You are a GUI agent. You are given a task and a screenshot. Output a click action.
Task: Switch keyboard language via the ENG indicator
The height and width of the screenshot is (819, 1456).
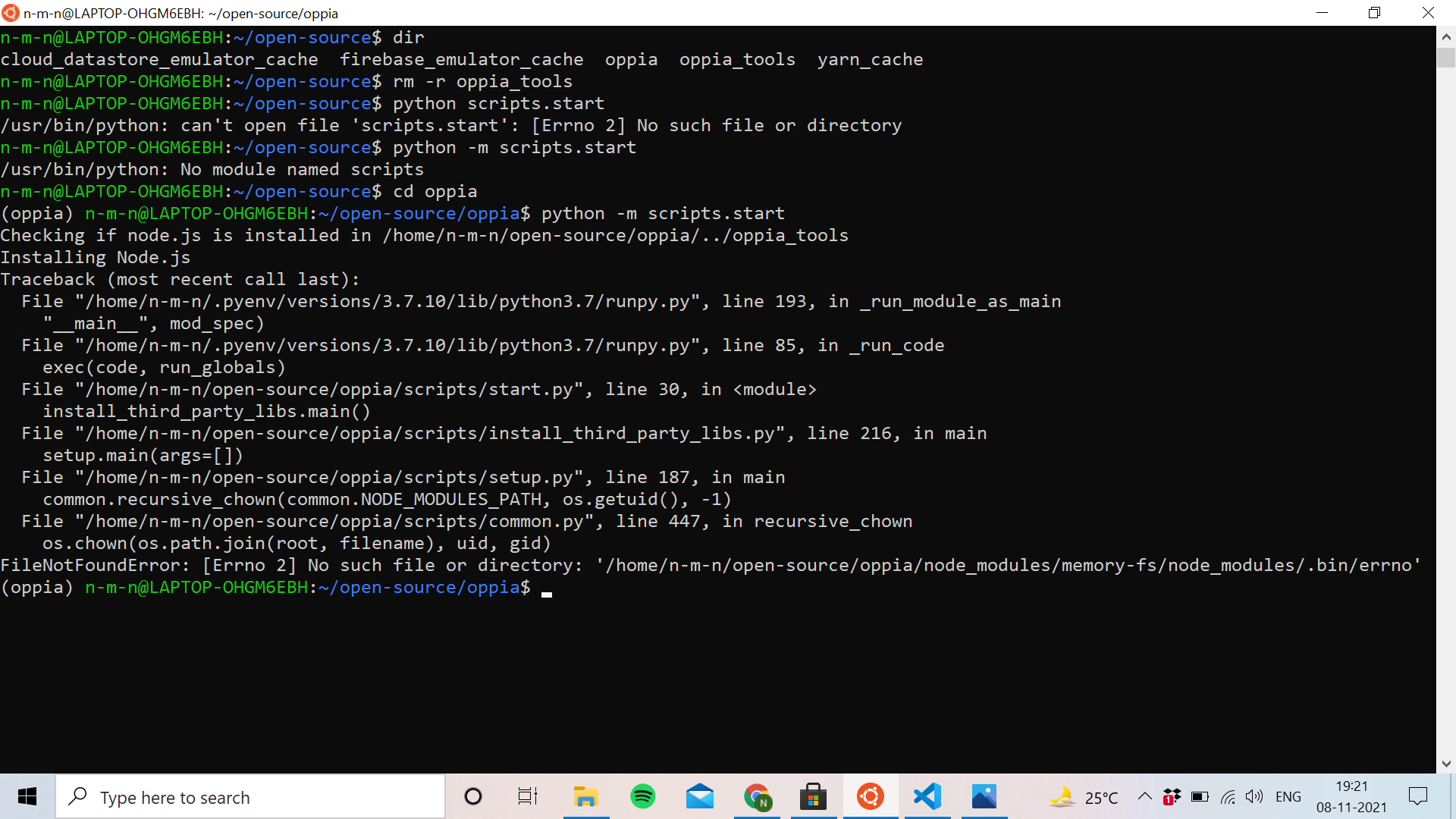coord(1289,796)
